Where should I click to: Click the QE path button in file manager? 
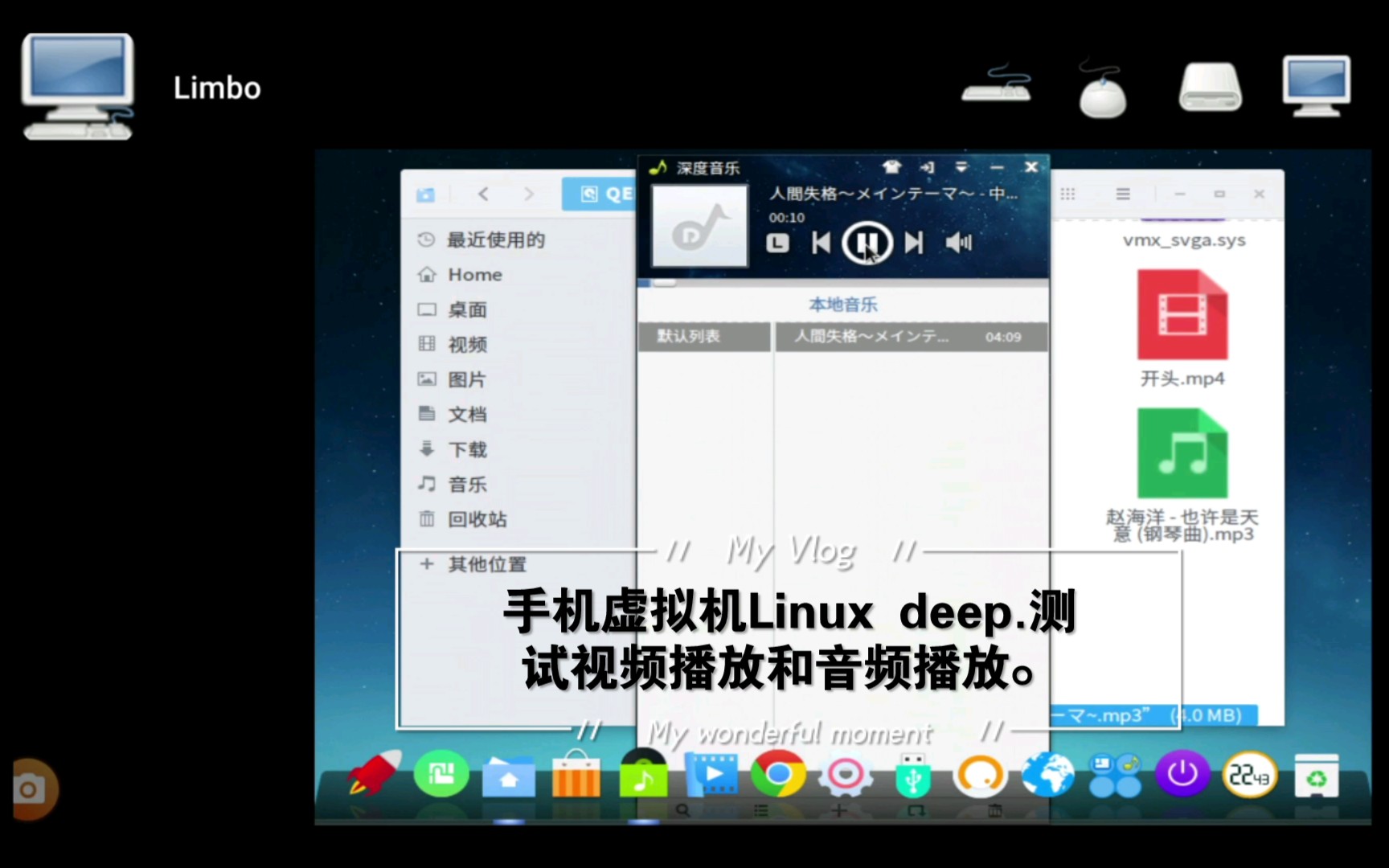(x=599, y=194)
